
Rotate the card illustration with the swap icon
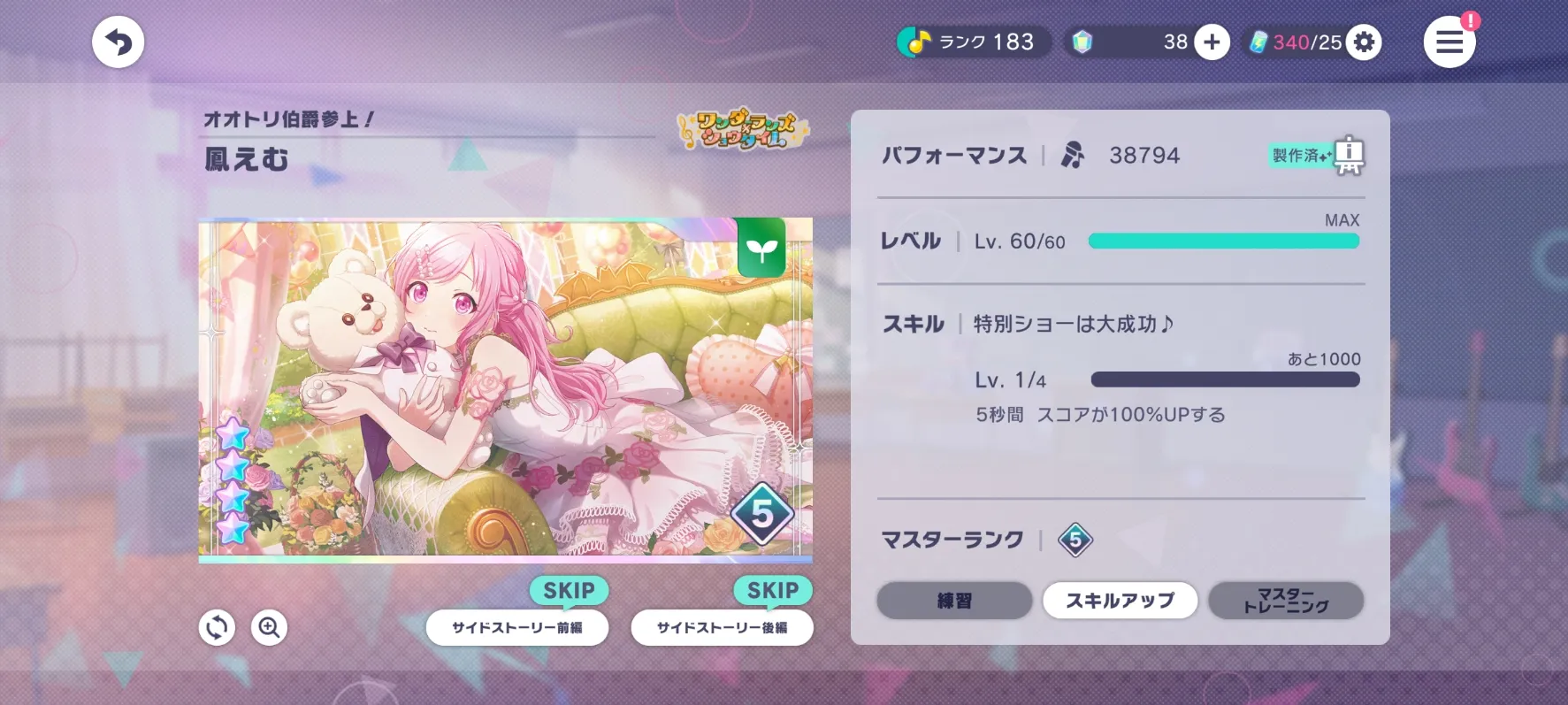(x=217, y=627)
